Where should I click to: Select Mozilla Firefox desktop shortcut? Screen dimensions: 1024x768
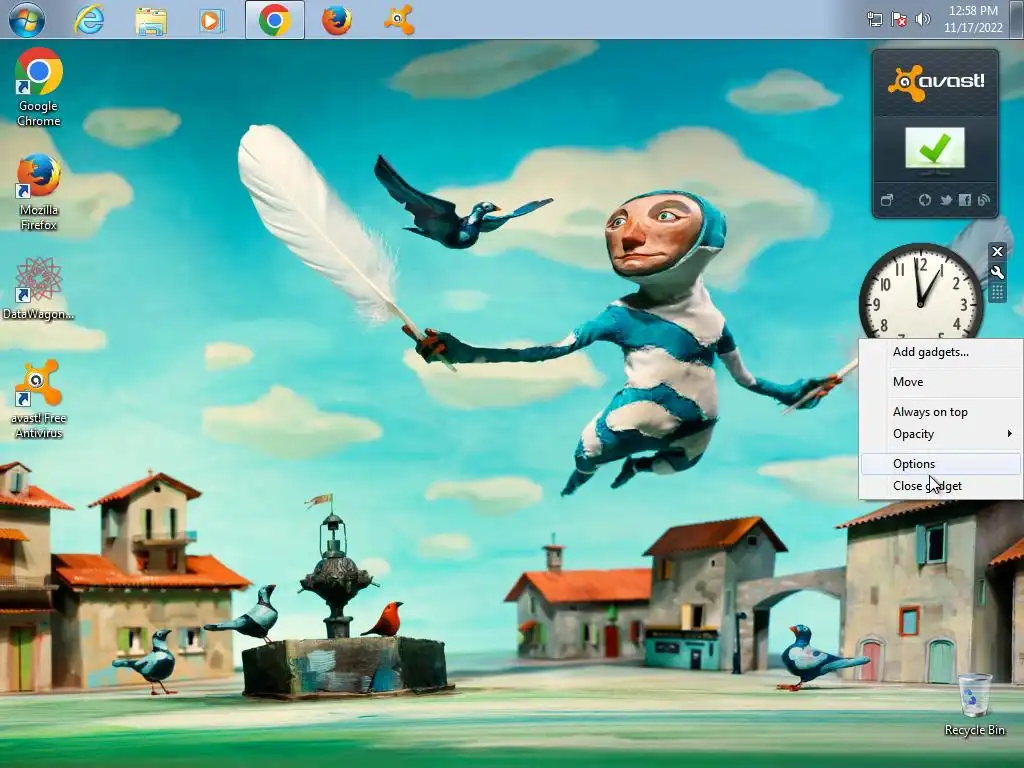(39, 192)
